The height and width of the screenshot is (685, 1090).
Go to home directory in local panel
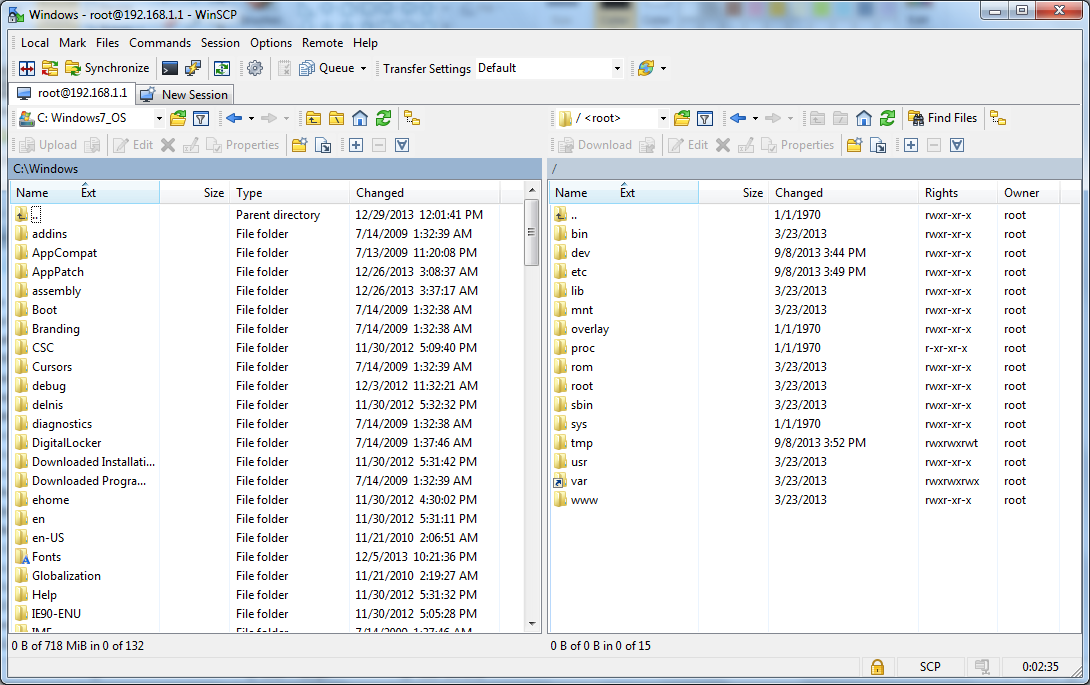tap(359, 118)
